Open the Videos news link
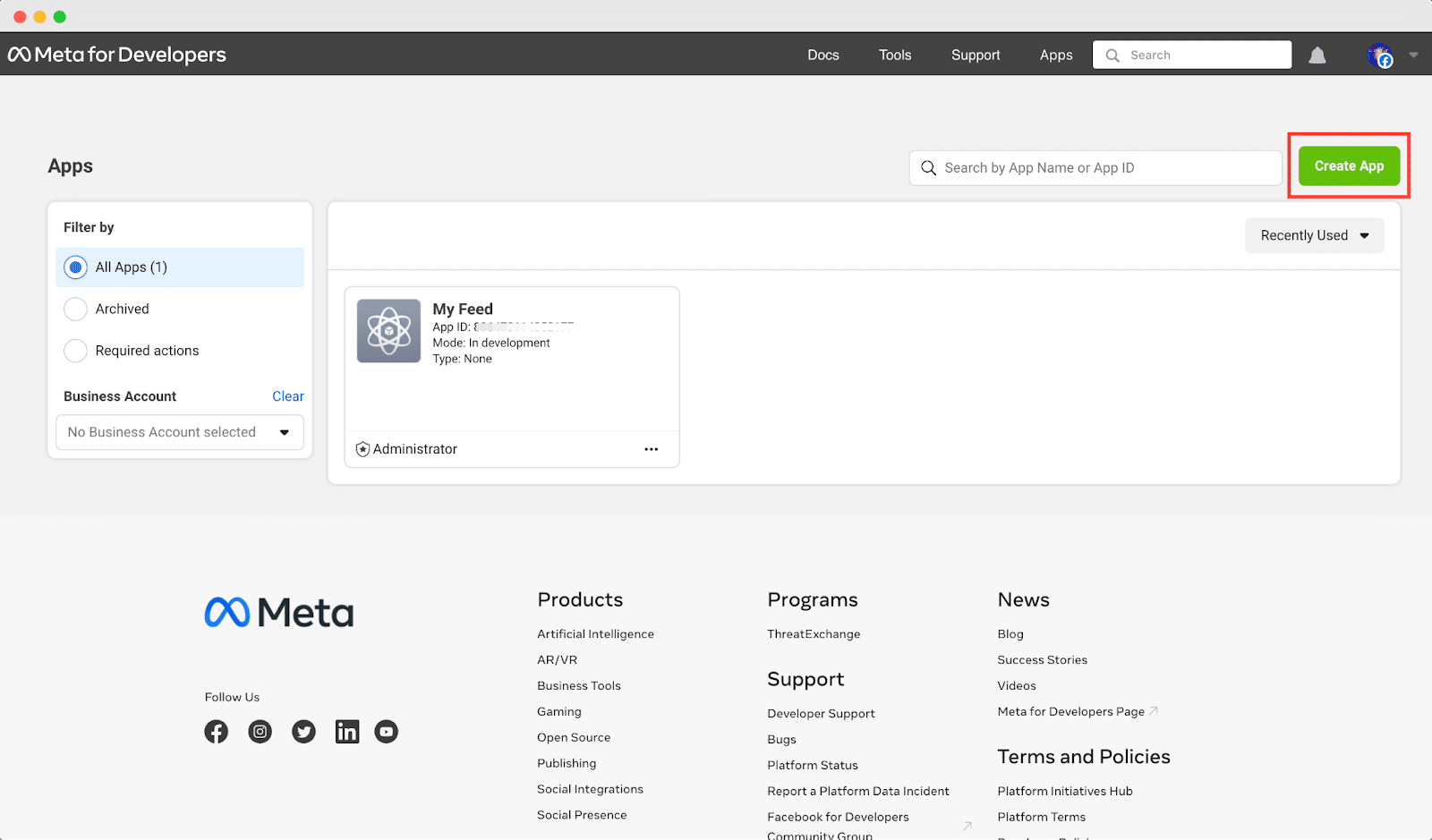The image size is (1432, 840). pyautogui.click(x=1017, y=686)
